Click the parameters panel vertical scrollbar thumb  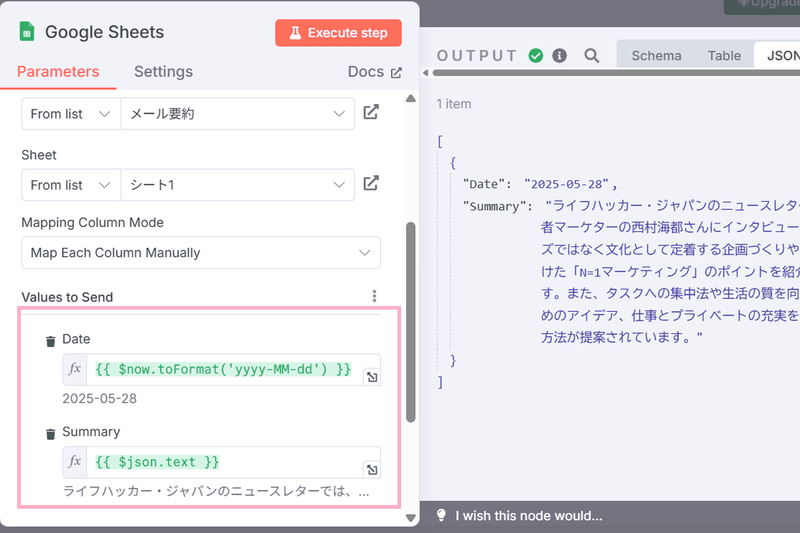[411, 322]
